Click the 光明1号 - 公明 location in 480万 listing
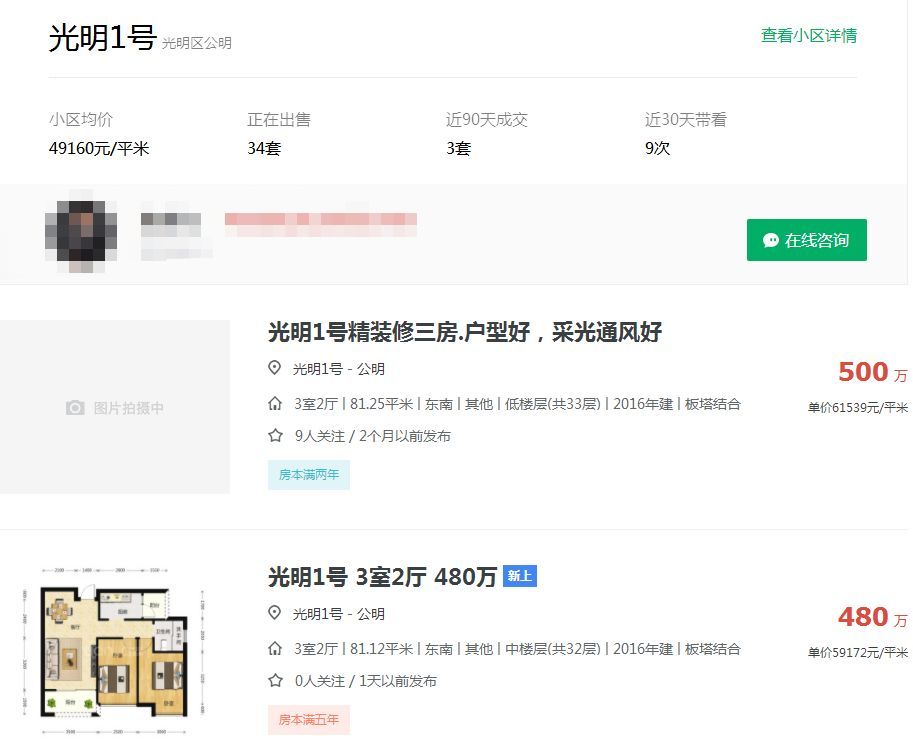This screenshot has height=742, width=913. pos(338,614)
